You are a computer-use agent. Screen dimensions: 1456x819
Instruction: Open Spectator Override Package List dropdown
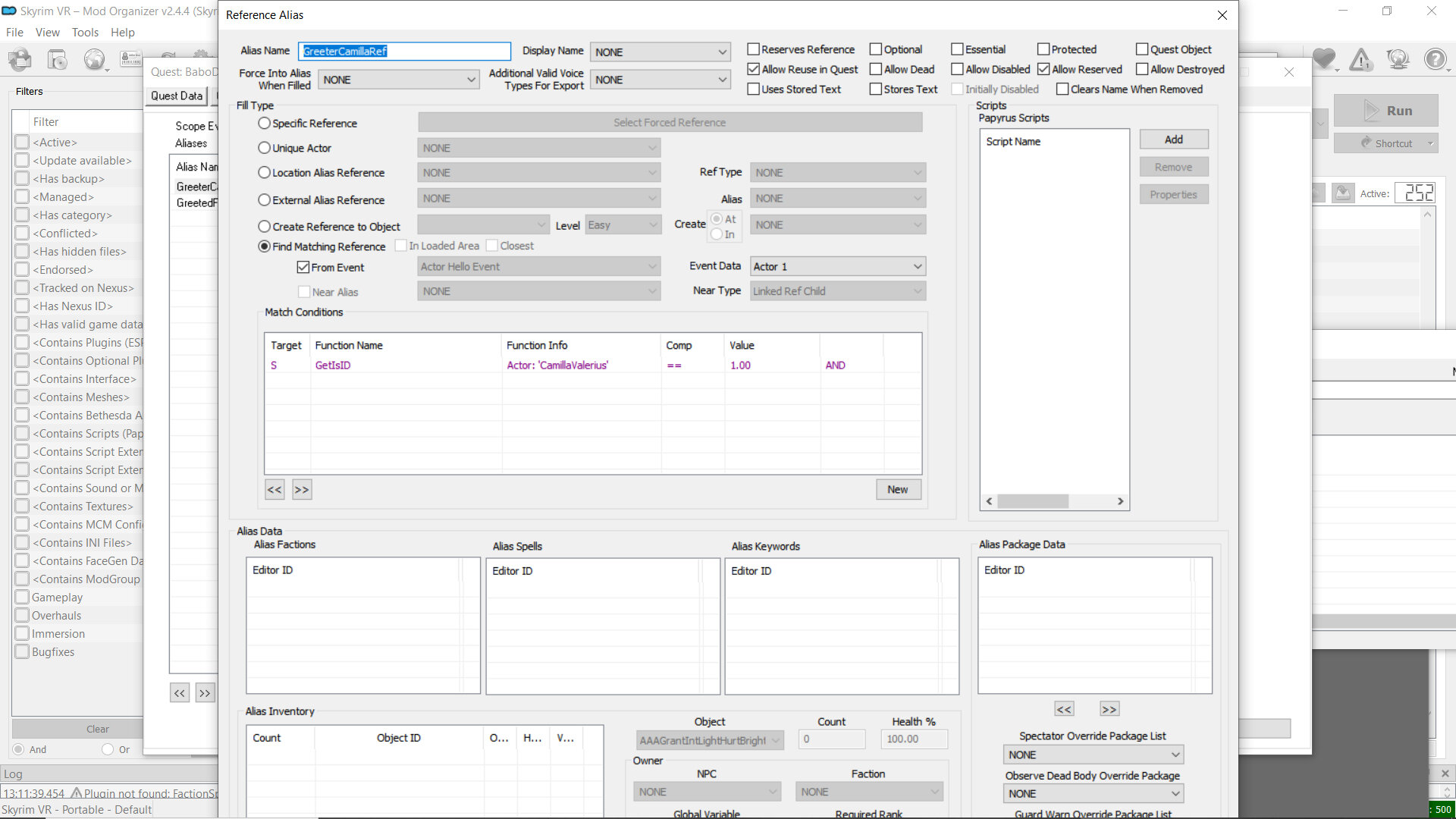click(x=1093, y=755)
